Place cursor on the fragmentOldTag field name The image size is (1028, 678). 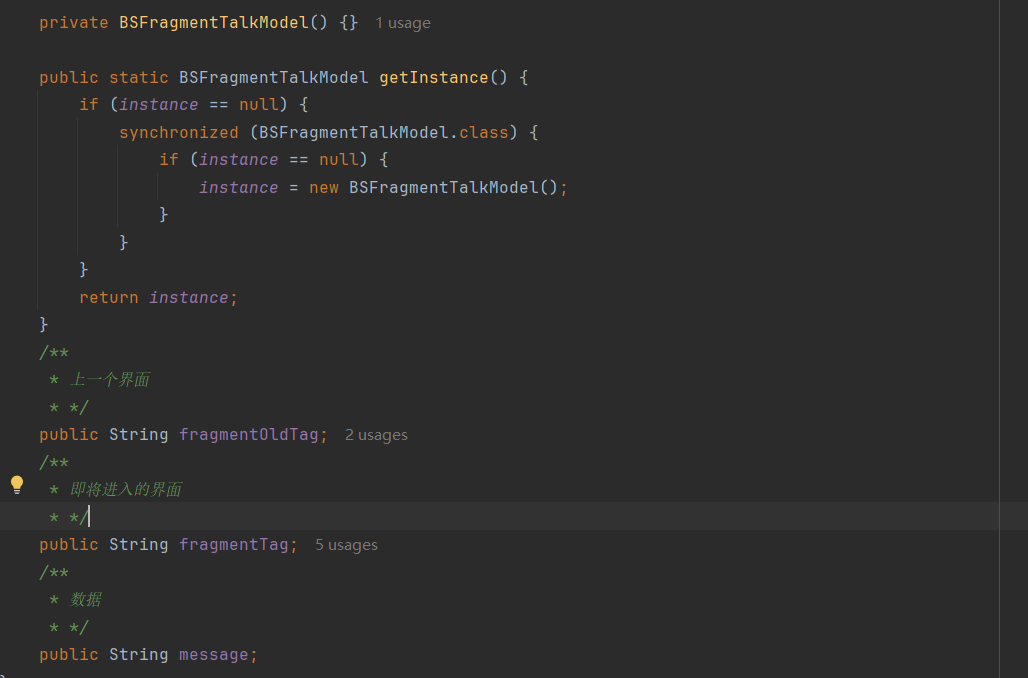248,434
